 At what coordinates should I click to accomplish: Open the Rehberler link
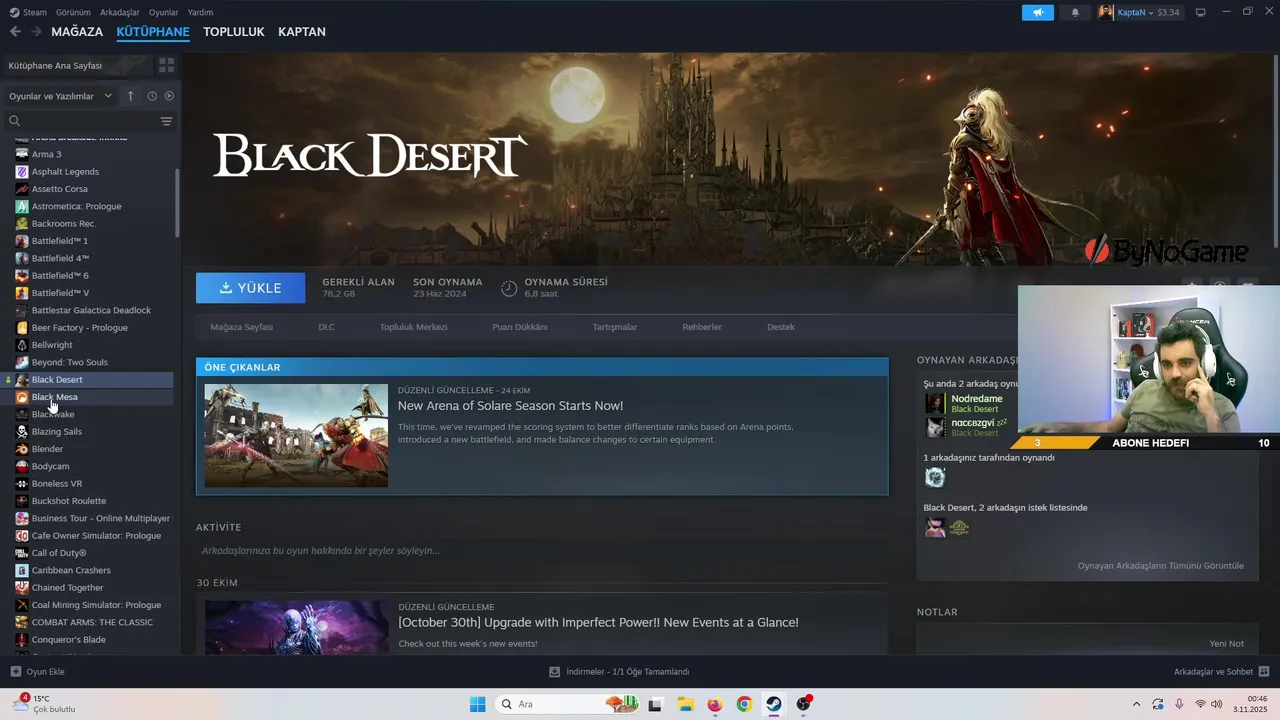702,327
